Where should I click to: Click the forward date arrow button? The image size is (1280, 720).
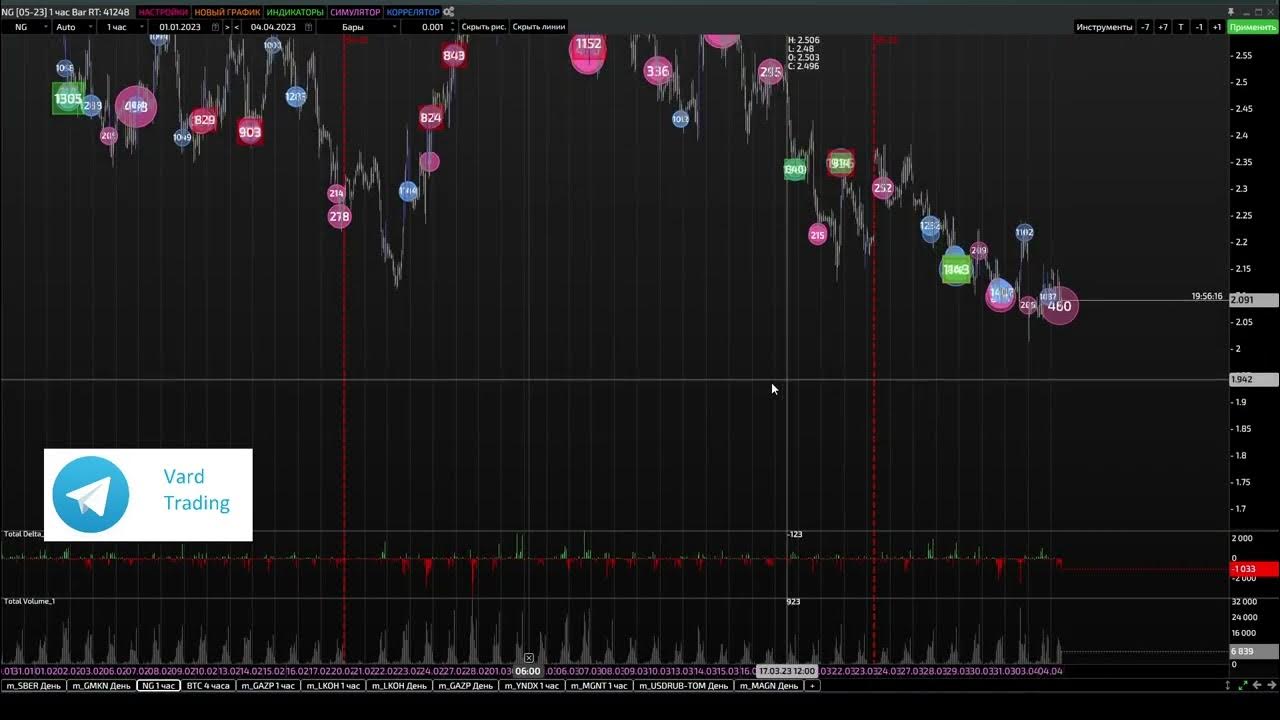click(x=227, y=27)
